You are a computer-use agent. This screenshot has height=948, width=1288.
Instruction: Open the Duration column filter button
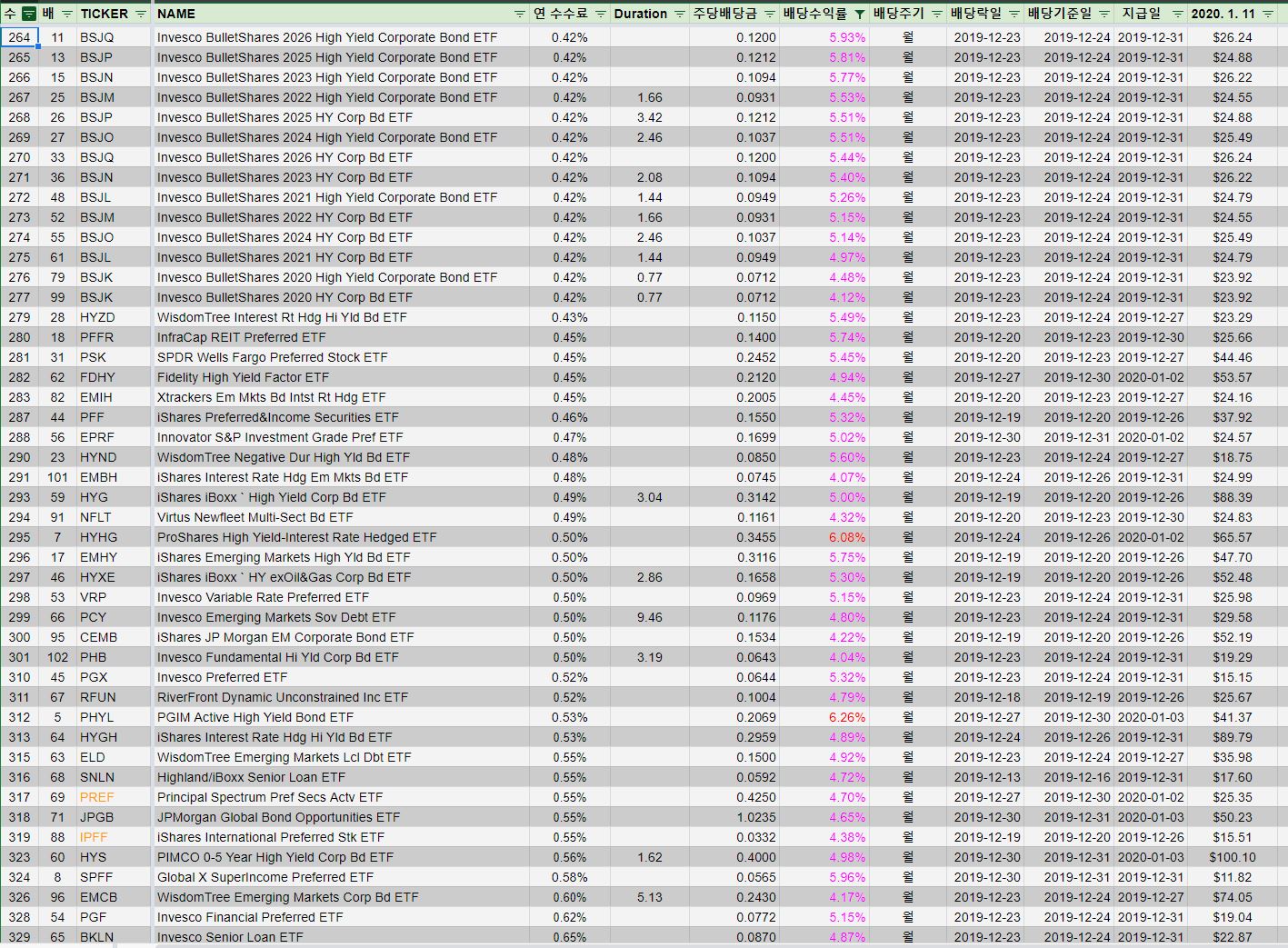click(x=678, y=14)
